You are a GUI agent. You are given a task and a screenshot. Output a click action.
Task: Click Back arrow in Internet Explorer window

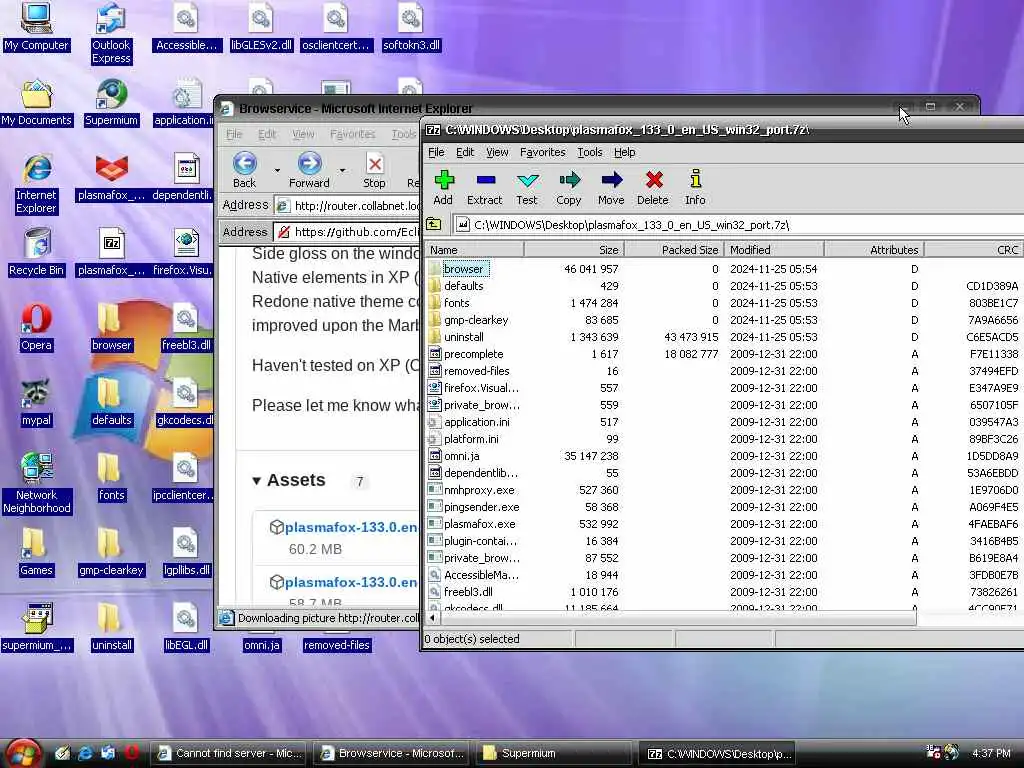245,170
